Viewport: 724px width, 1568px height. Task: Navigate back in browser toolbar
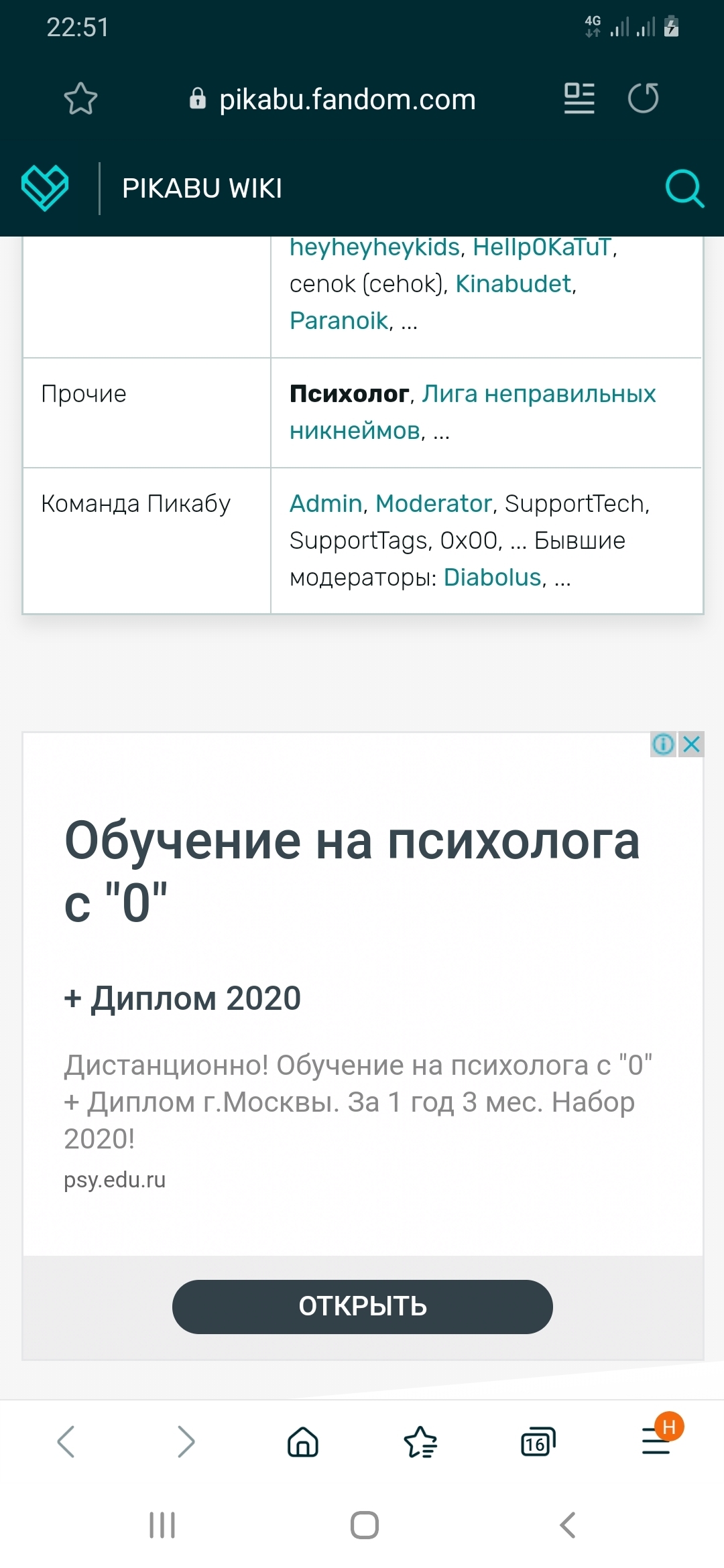click(66, 1441)
